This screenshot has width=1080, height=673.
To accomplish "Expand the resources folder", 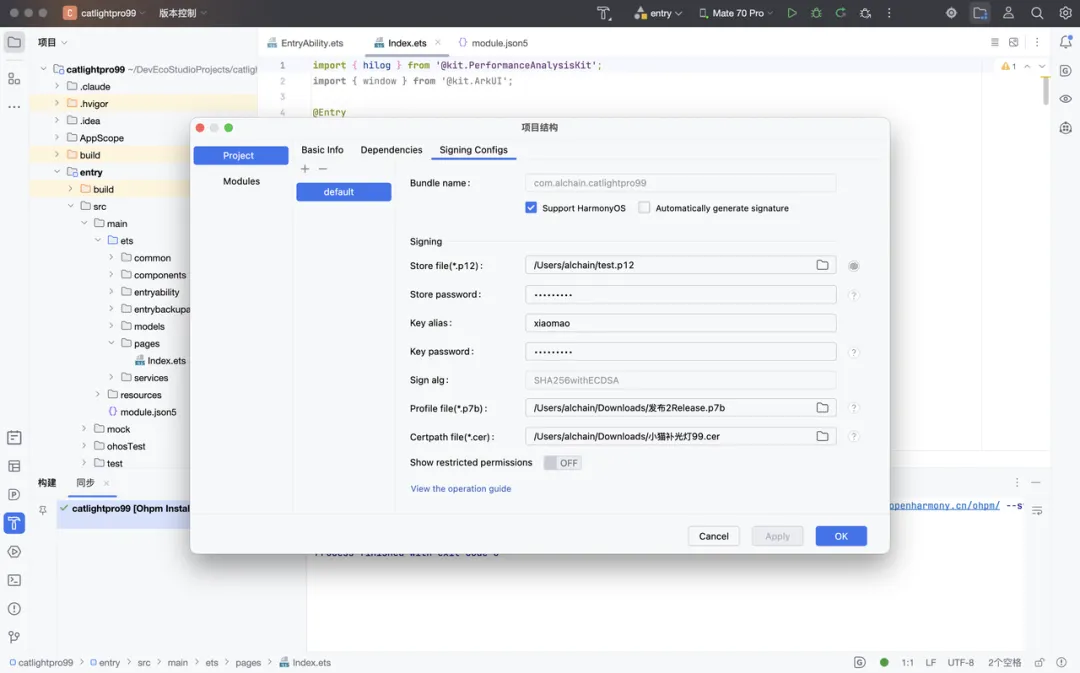I will point(98,394).
